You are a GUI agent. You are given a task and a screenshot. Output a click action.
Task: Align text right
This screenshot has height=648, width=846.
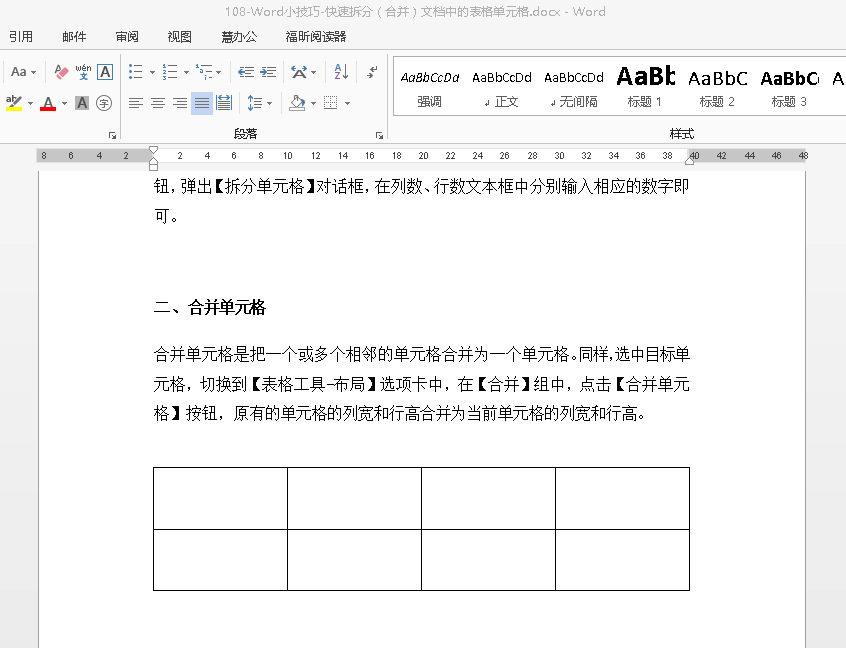click(180, 103)
